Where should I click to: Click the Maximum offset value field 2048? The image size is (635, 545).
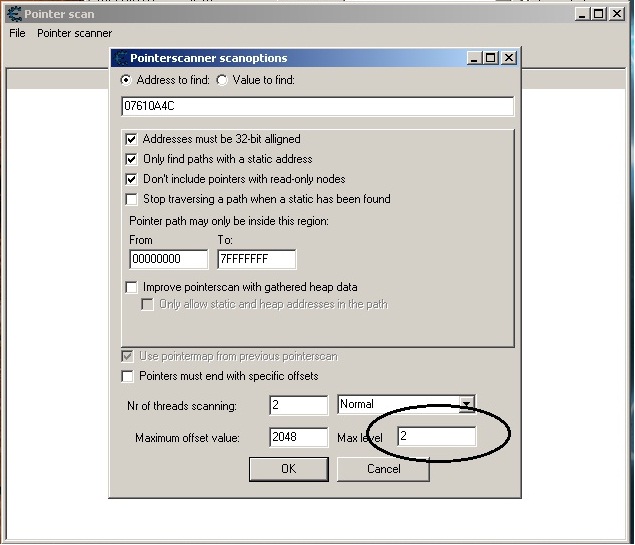[x=298, y=437]
